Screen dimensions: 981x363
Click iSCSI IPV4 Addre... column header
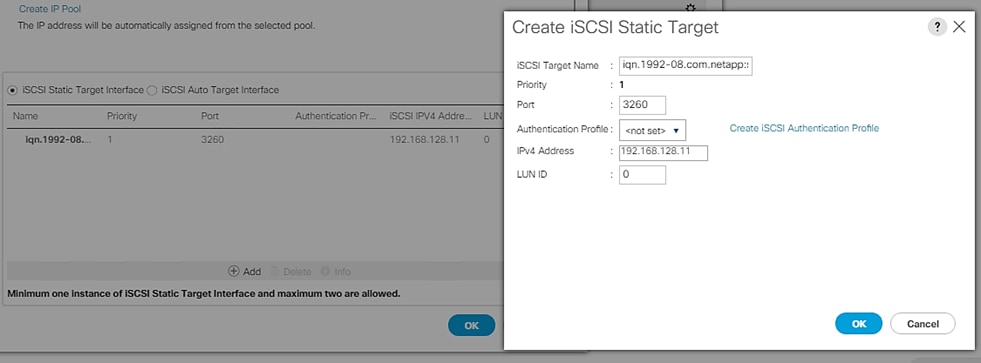pyautogui.click(x=430, y=116)
